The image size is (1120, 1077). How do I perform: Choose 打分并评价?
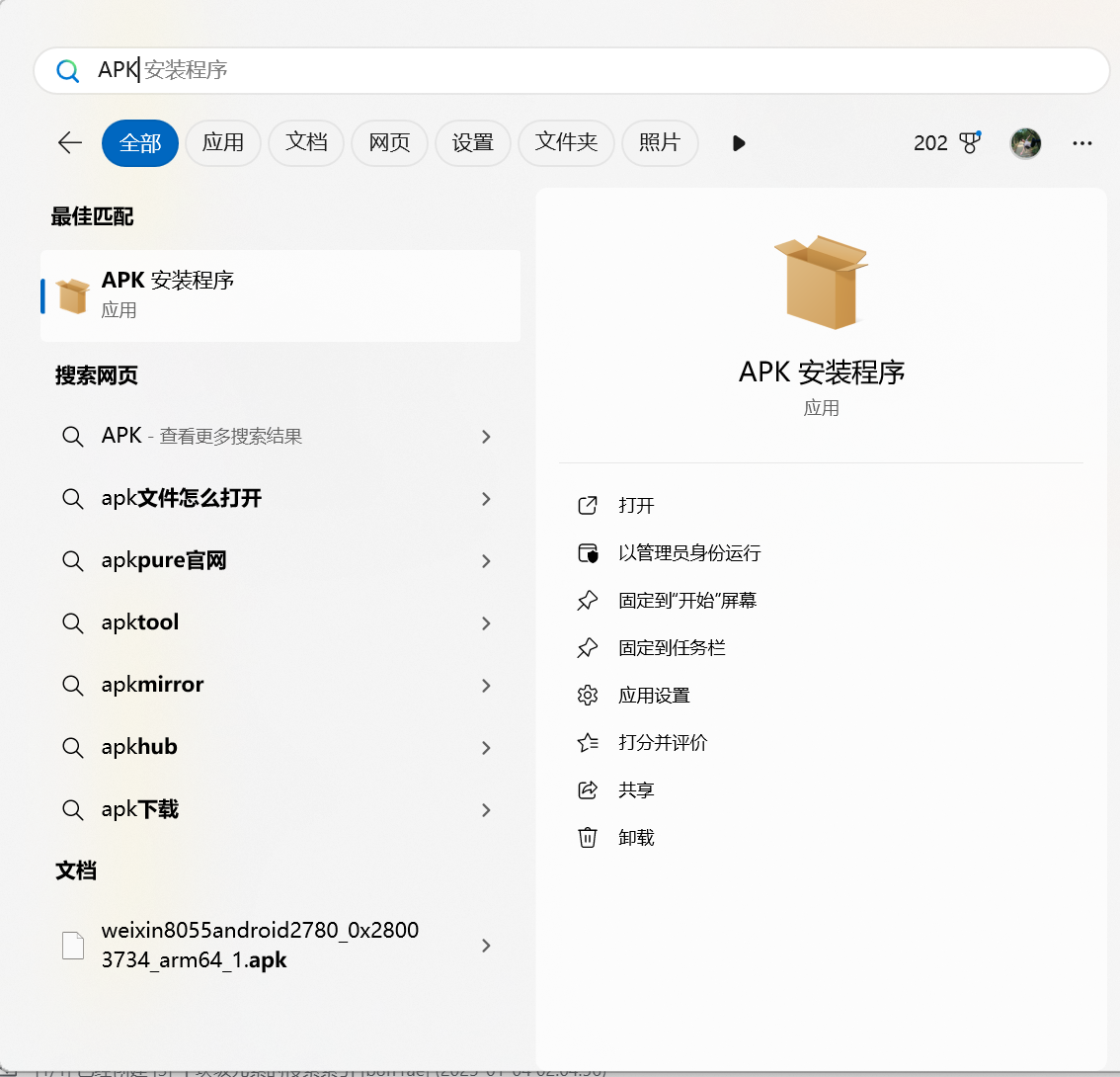[x=663, y=742]
